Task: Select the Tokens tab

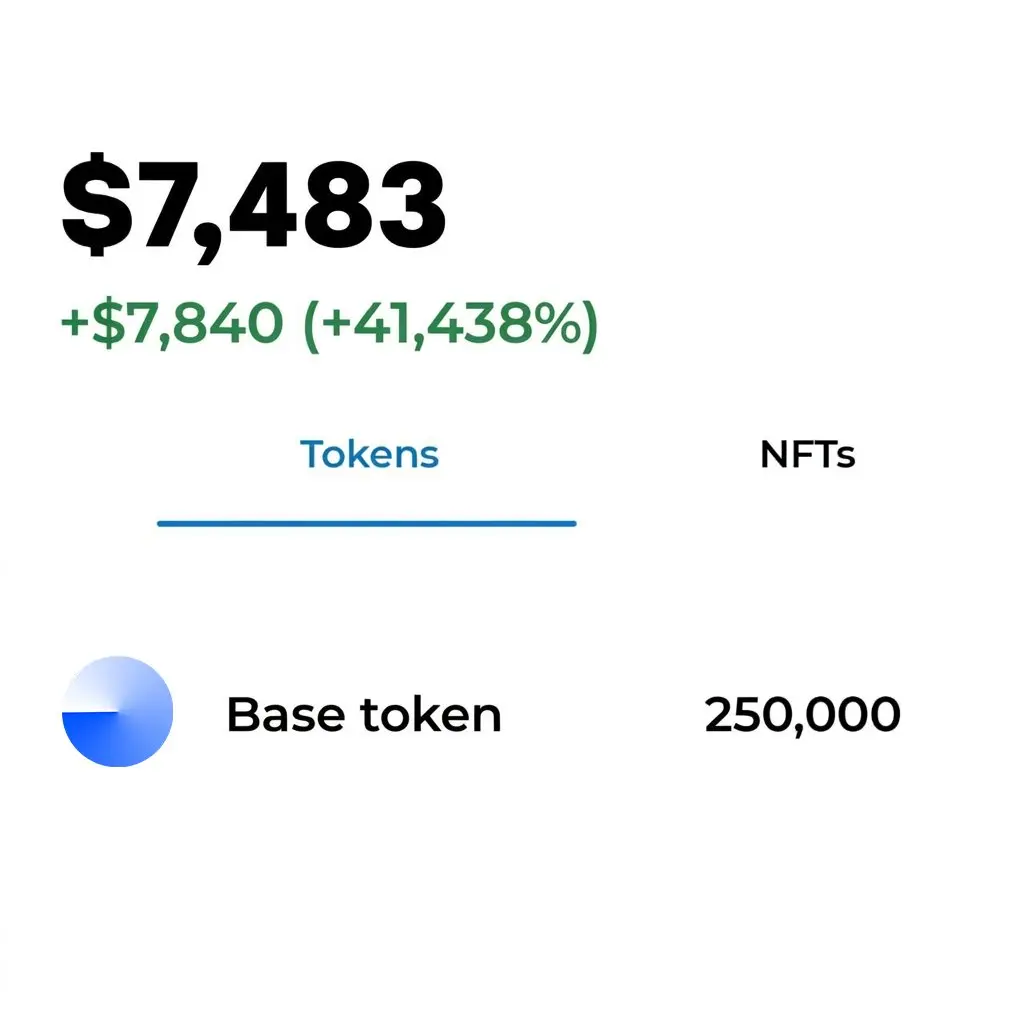Action: point(369,455)
